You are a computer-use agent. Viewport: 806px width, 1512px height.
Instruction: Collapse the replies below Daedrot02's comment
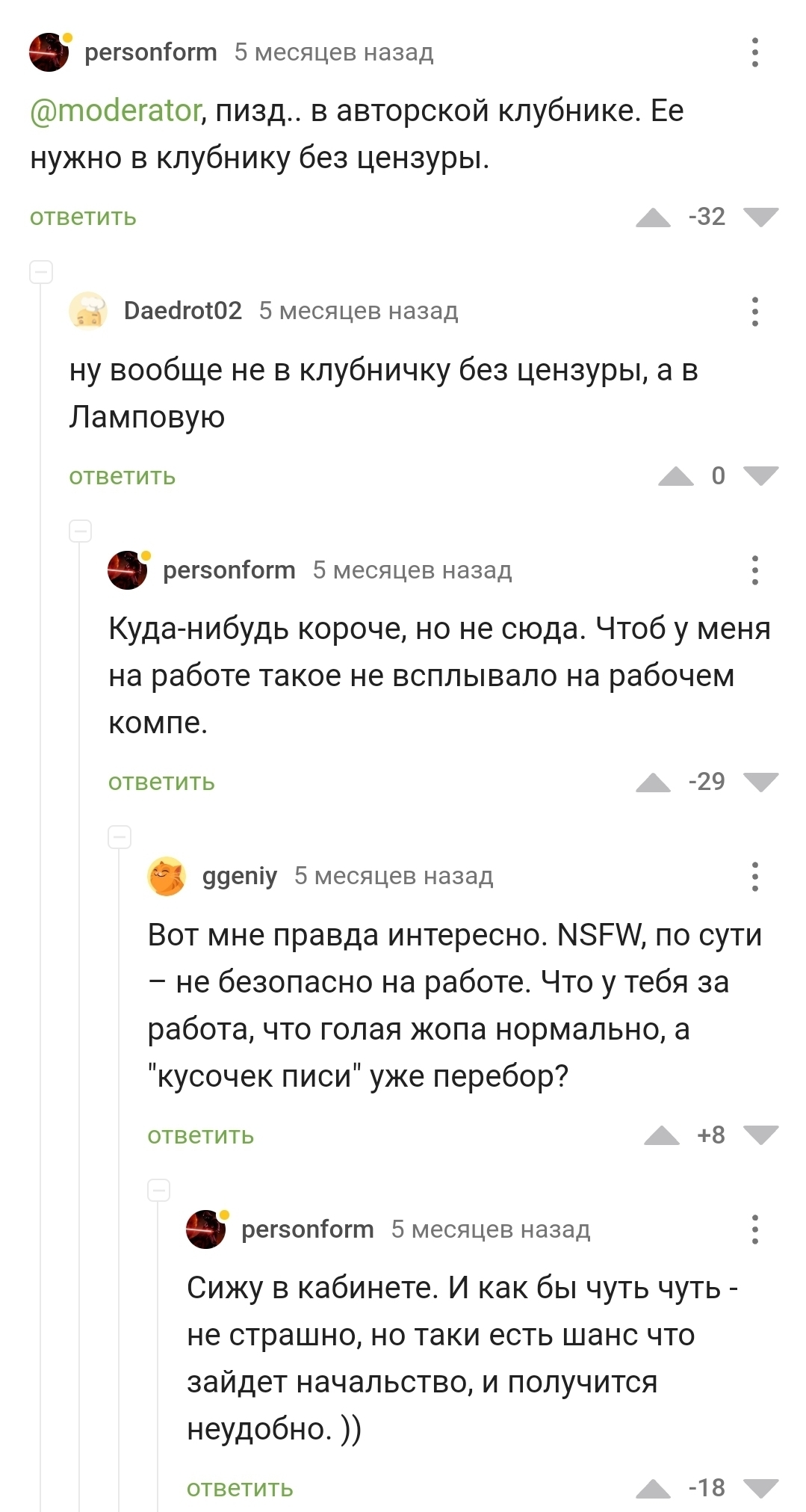[80, 531]
